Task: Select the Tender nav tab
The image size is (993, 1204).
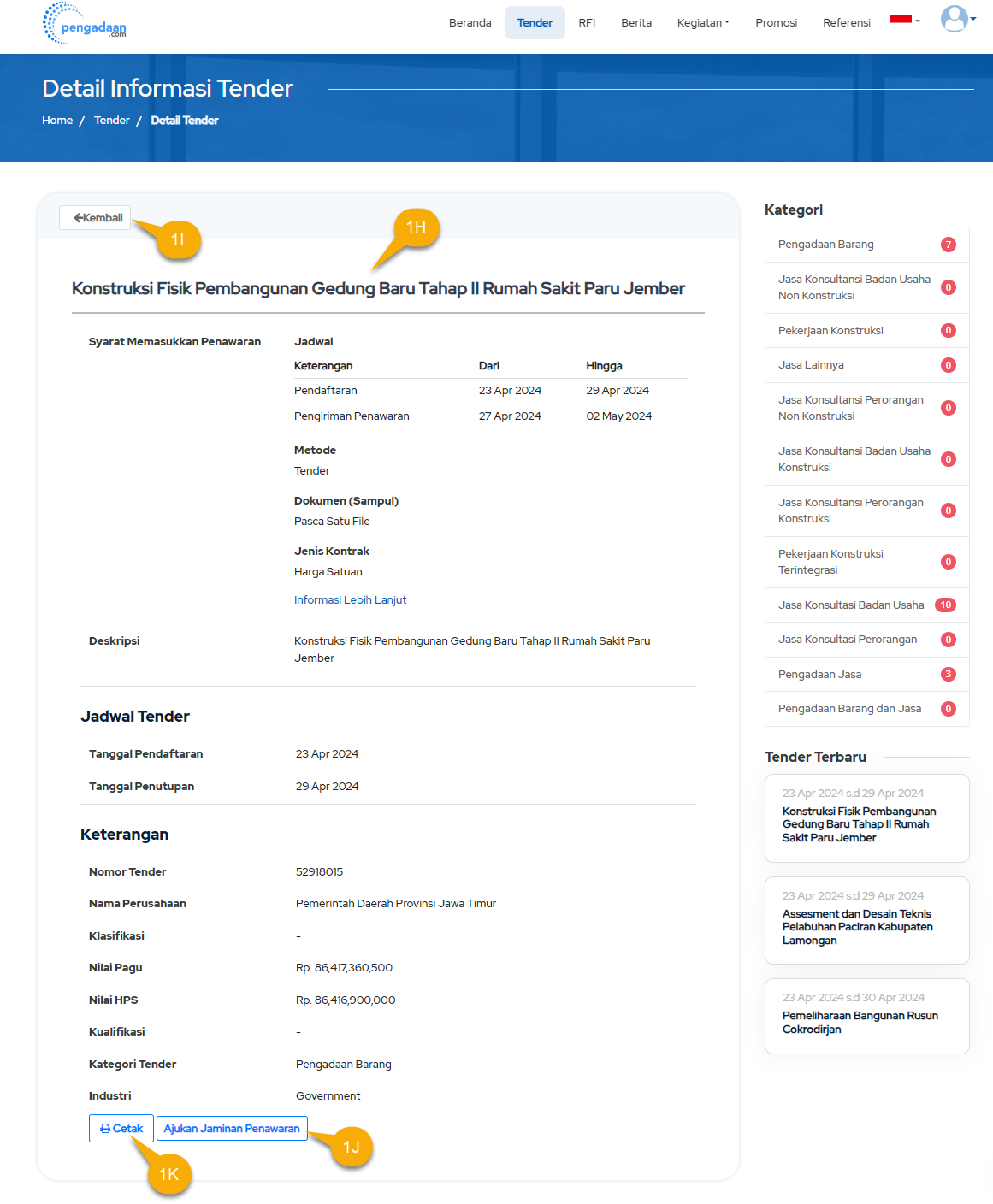Action: [x=535, y=23]
